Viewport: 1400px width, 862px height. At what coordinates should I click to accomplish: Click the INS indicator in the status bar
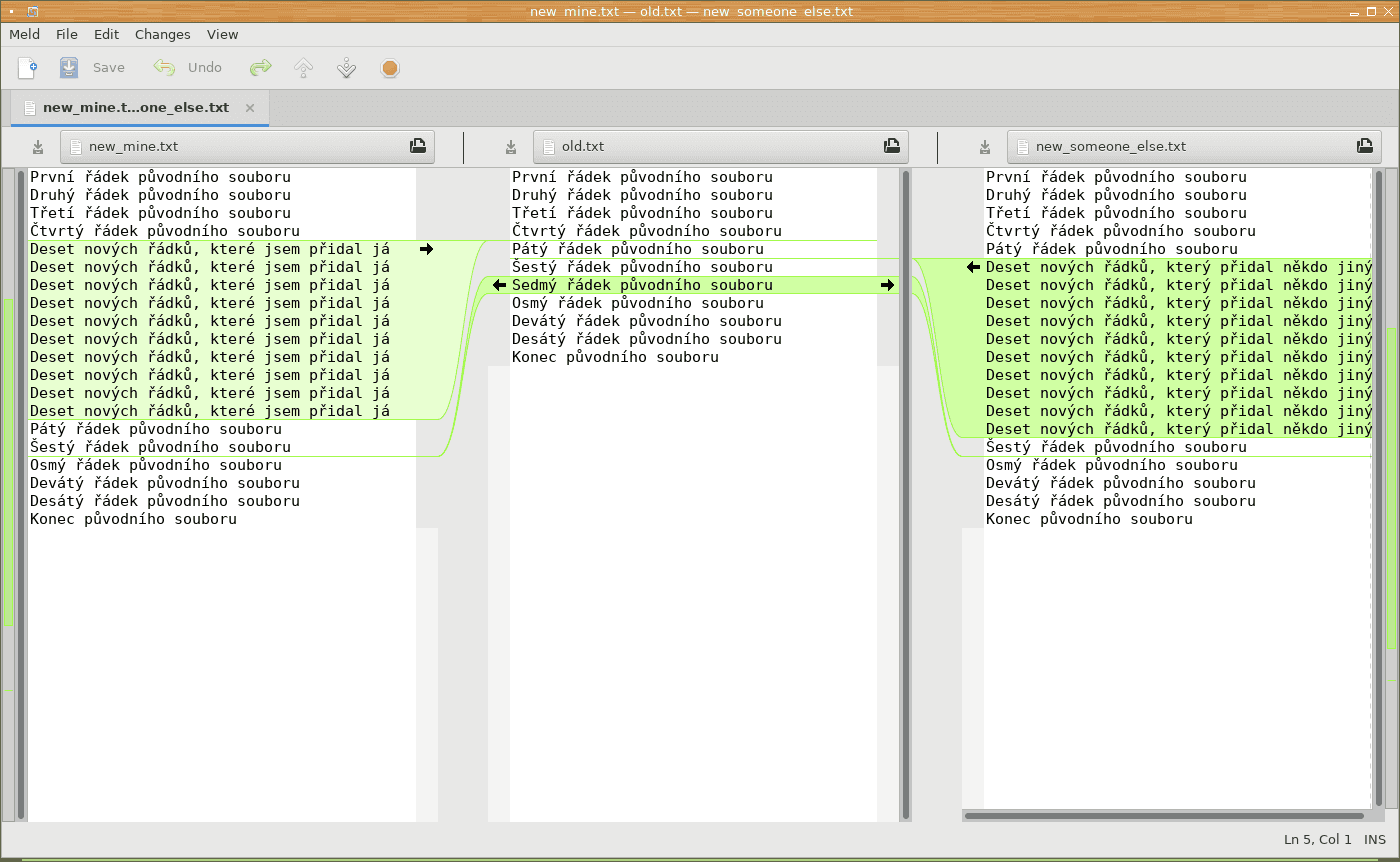coord(1375,840)
